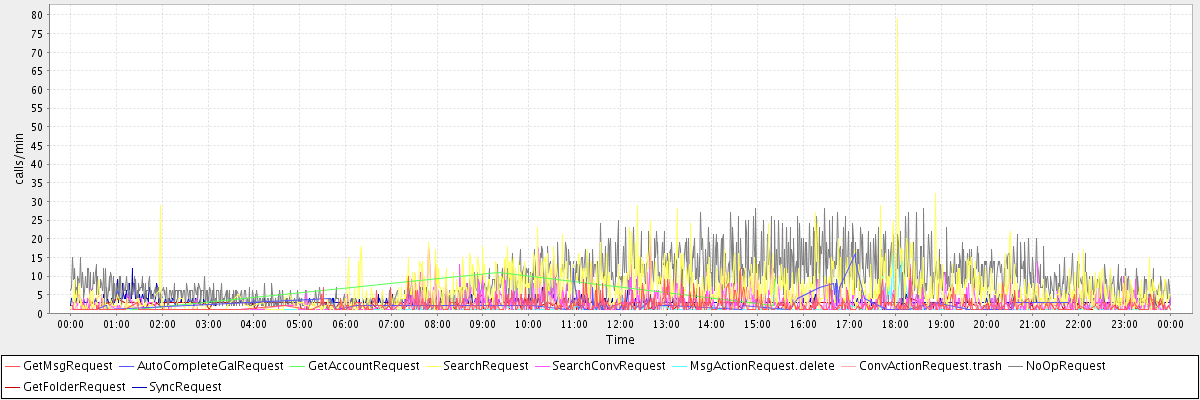Select the cyan MsgActionRequest.delete legend marker
Viewport: 1200px width, 400px height.
[679, 366]
